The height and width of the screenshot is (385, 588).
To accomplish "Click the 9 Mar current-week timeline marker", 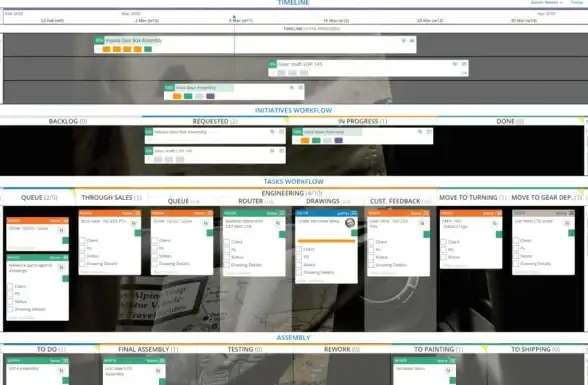I will pyautogui.click(x=241, y=21).
